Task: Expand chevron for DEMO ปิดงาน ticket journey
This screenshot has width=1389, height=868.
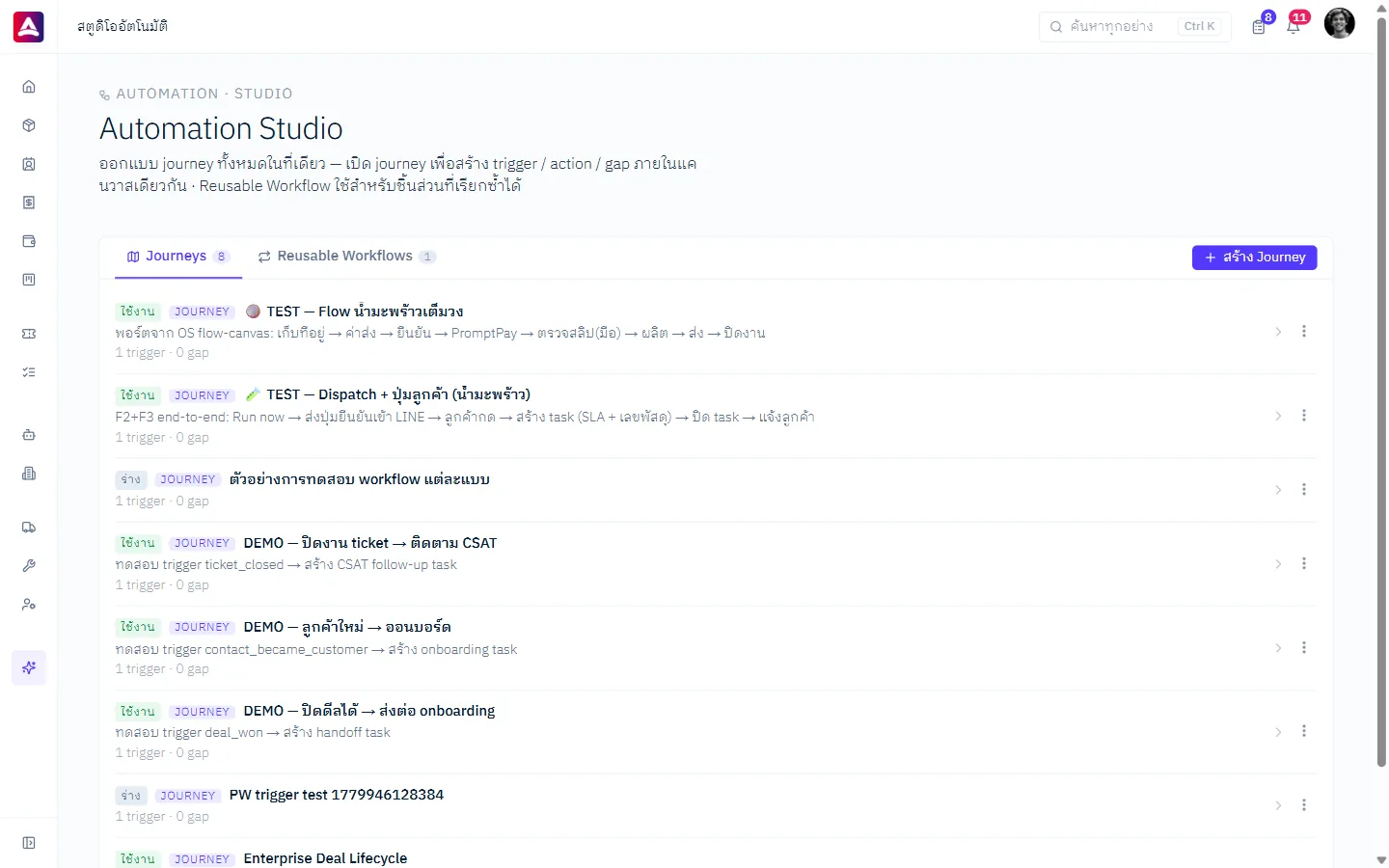Action: point(1278,564)
